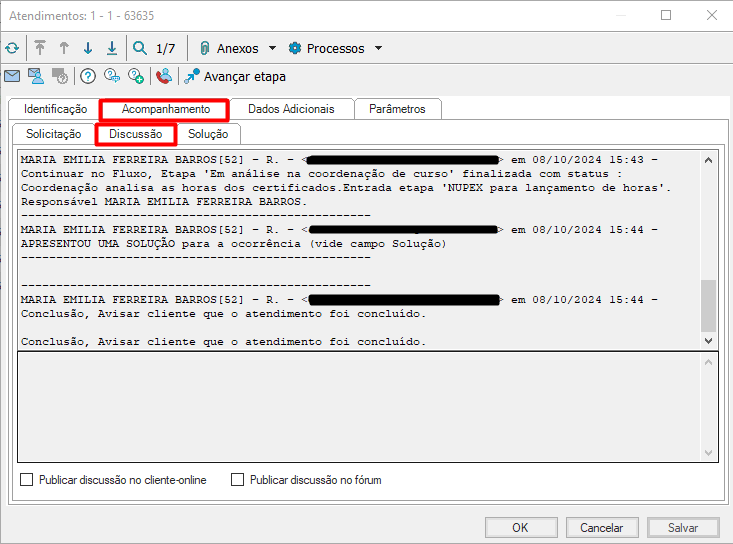This screenshot has width=733, height=544.
Task: Go to the first record arrow
Action: (x=40, y=48)
